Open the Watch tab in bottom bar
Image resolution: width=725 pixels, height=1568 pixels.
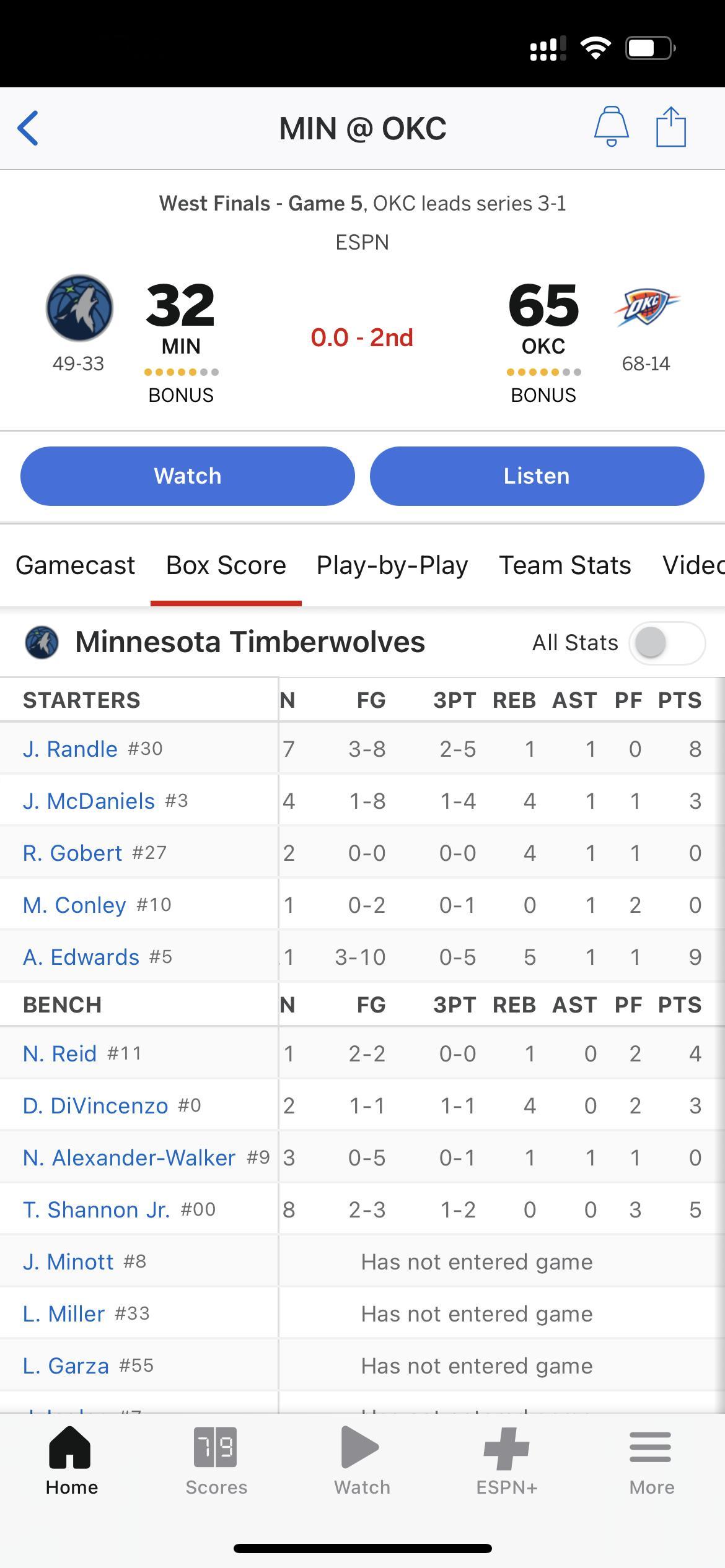click(362, 1460)
